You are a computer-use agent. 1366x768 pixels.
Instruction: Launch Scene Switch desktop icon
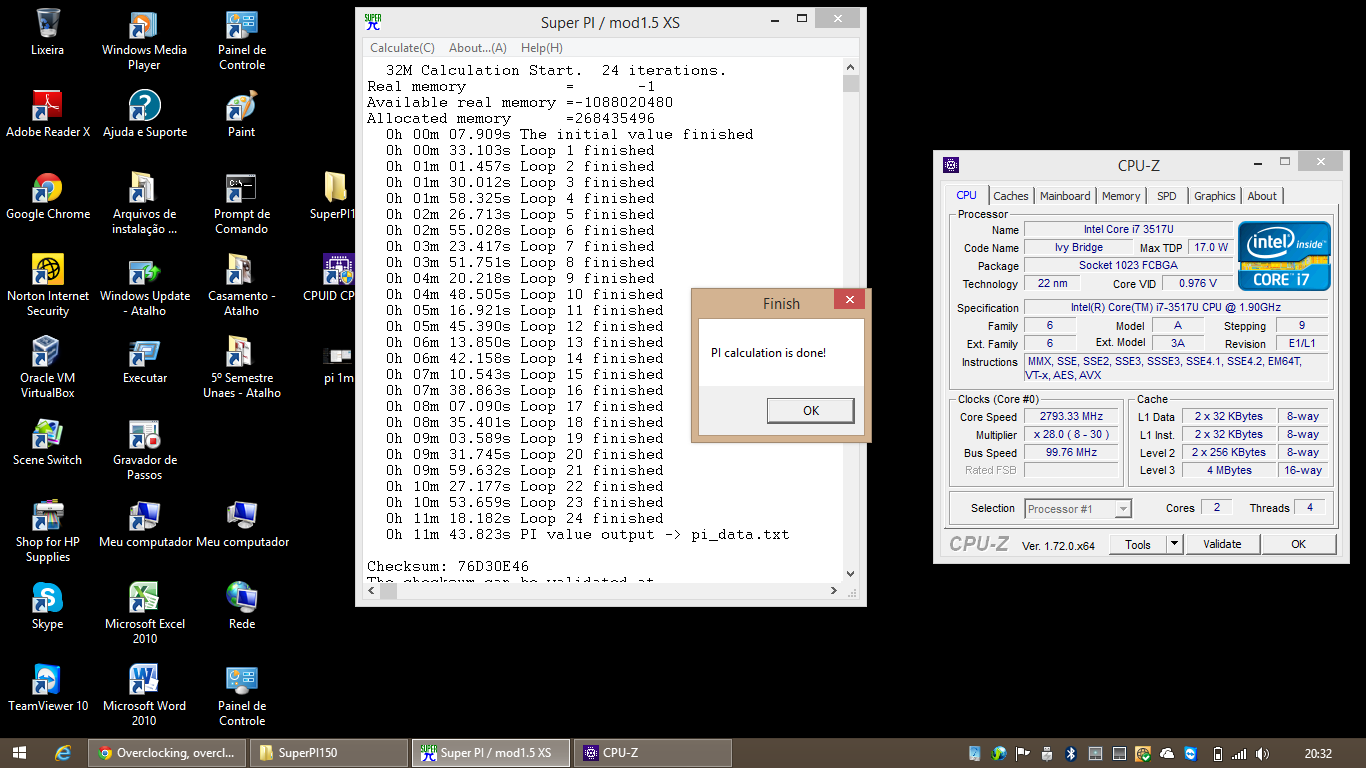[47, 442]
